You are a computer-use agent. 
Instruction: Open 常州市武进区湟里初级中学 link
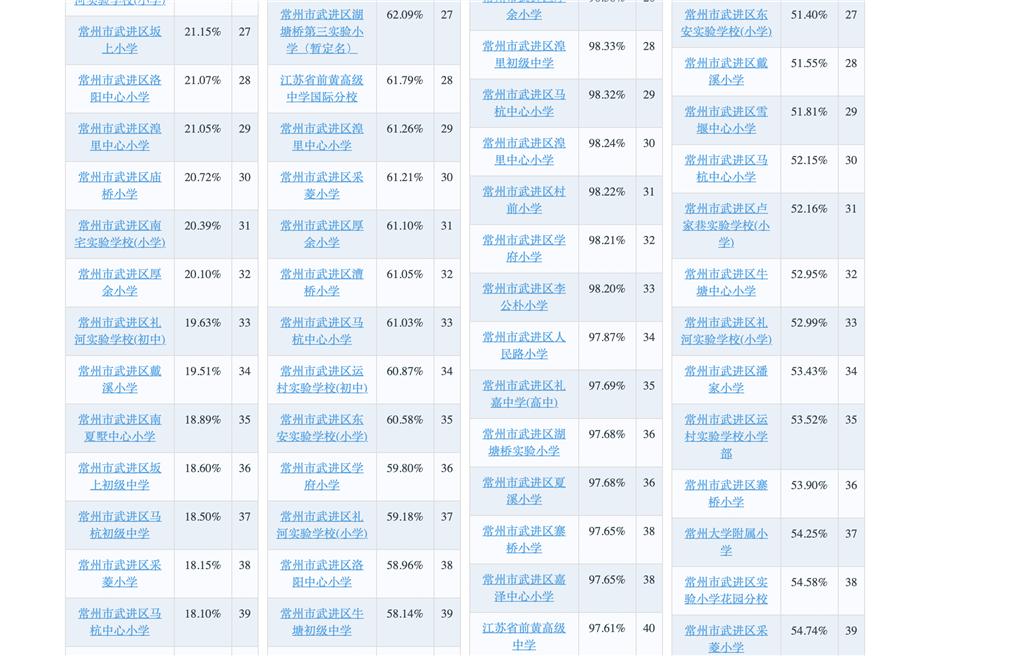pyautogui.click(x=524, y=54)
